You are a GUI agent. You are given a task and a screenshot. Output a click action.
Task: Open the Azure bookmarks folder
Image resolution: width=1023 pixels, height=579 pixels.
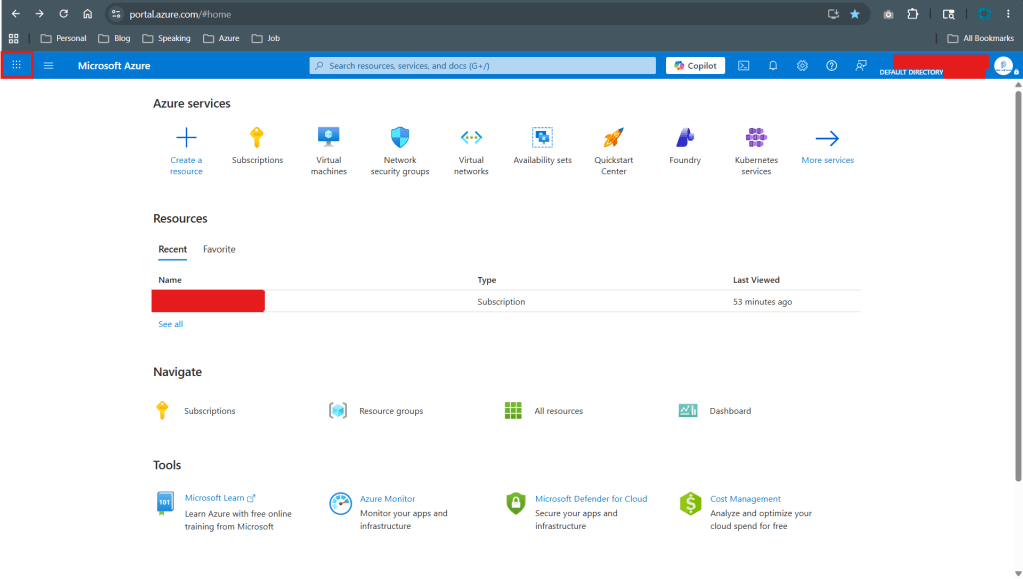pos(221,39)
